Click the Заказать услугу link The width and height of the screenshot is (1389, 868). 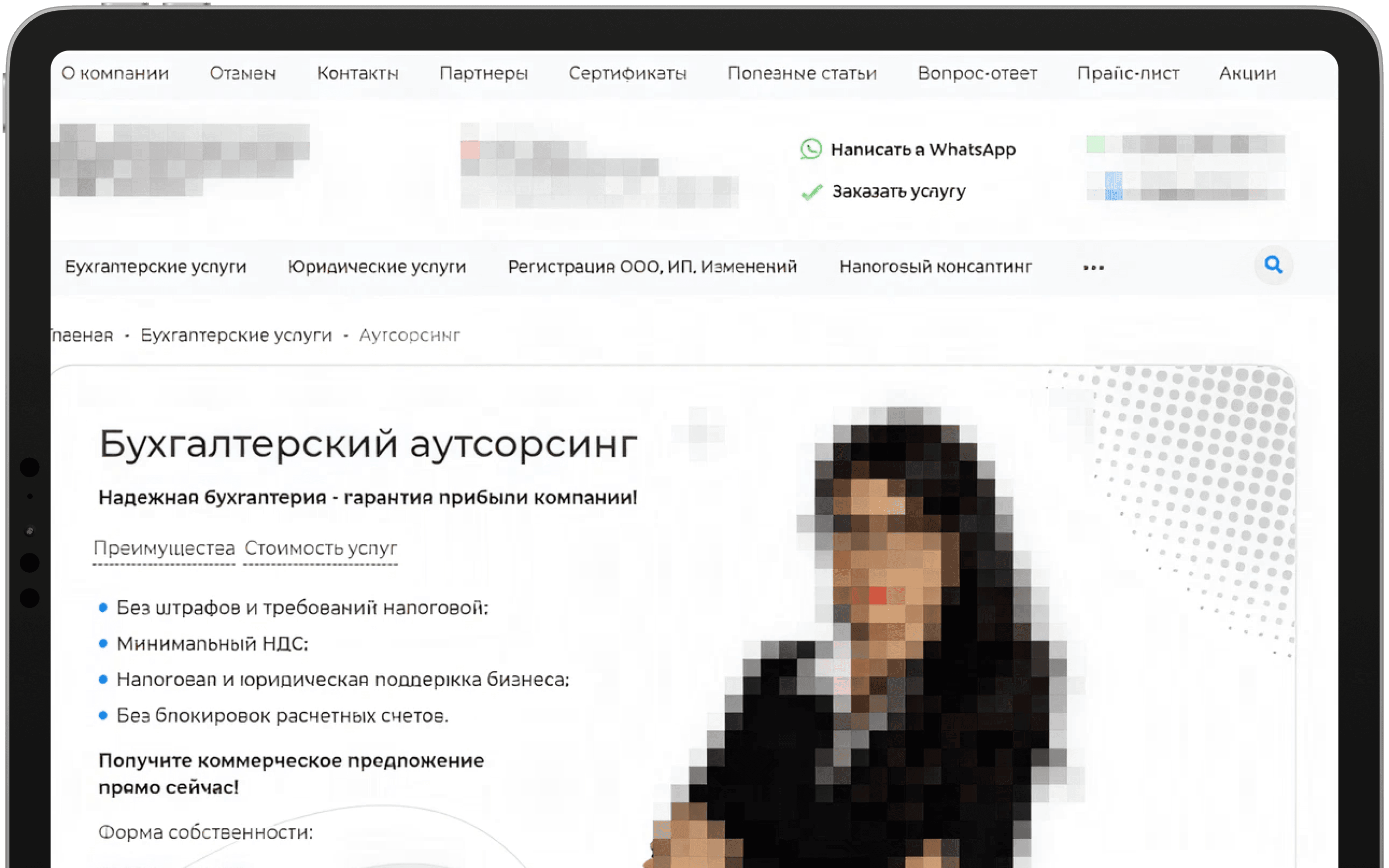[x=899, y=191]
